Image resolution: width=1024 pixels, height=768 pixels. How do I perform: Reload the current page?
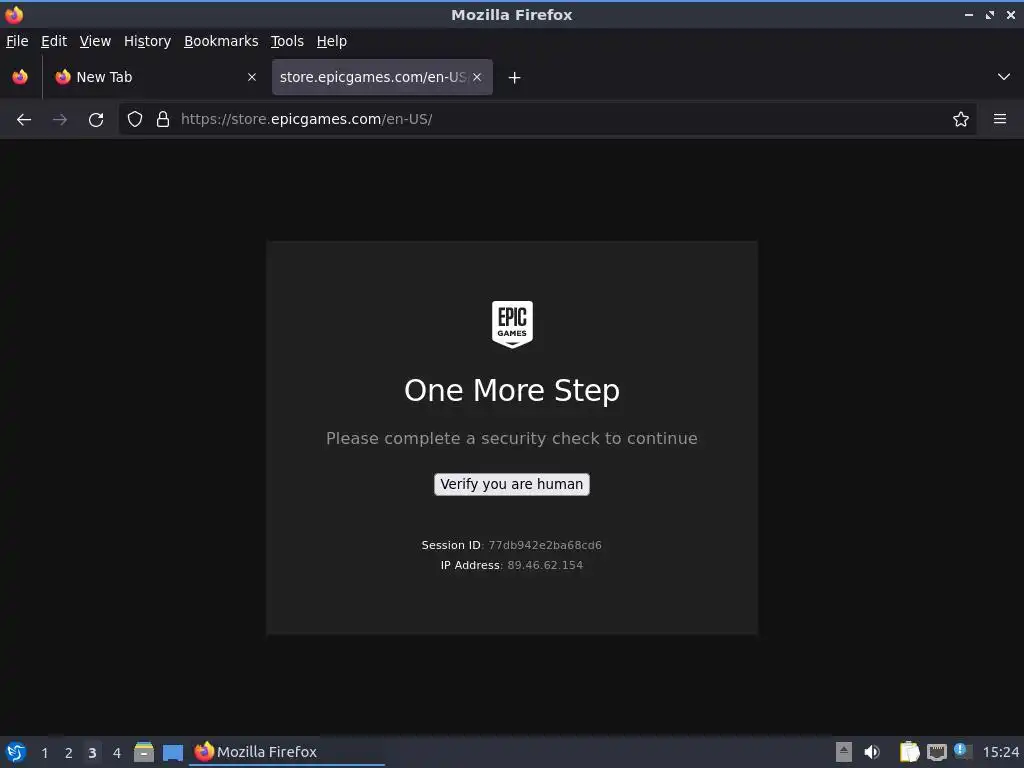click(x=96, y=120)
